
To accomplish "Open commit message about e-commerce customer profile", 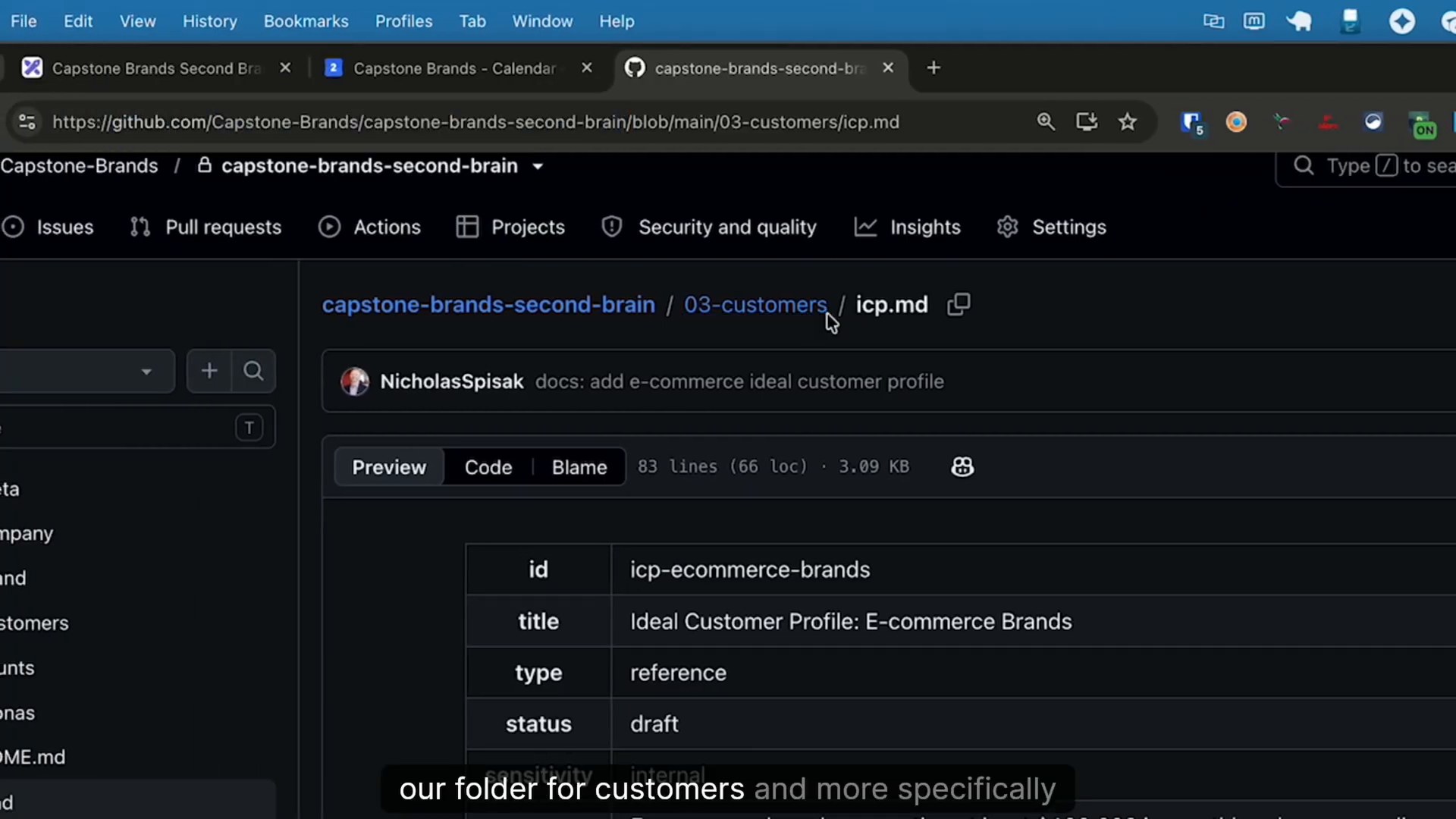I will tap(739, 381).
